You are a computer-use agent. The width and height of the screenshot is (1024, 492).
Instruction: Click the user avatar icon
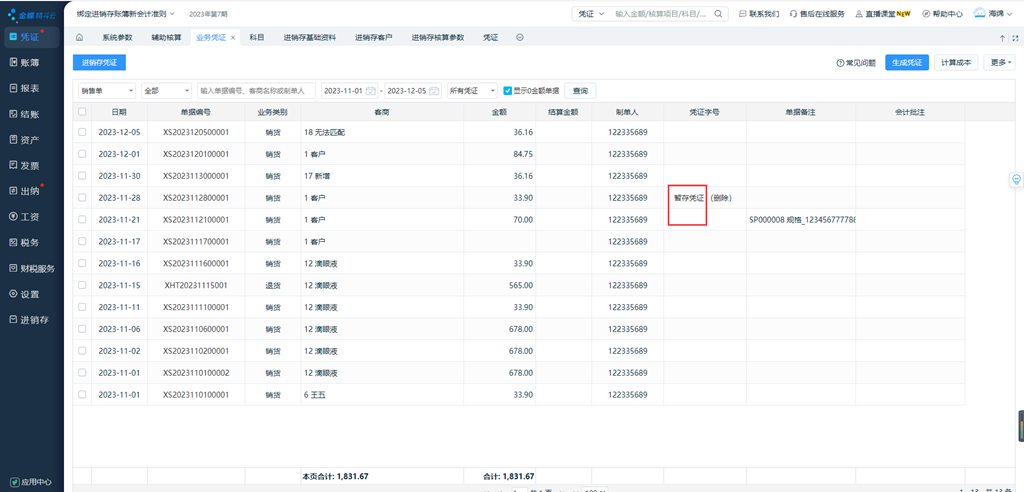[x=980, y=13]
